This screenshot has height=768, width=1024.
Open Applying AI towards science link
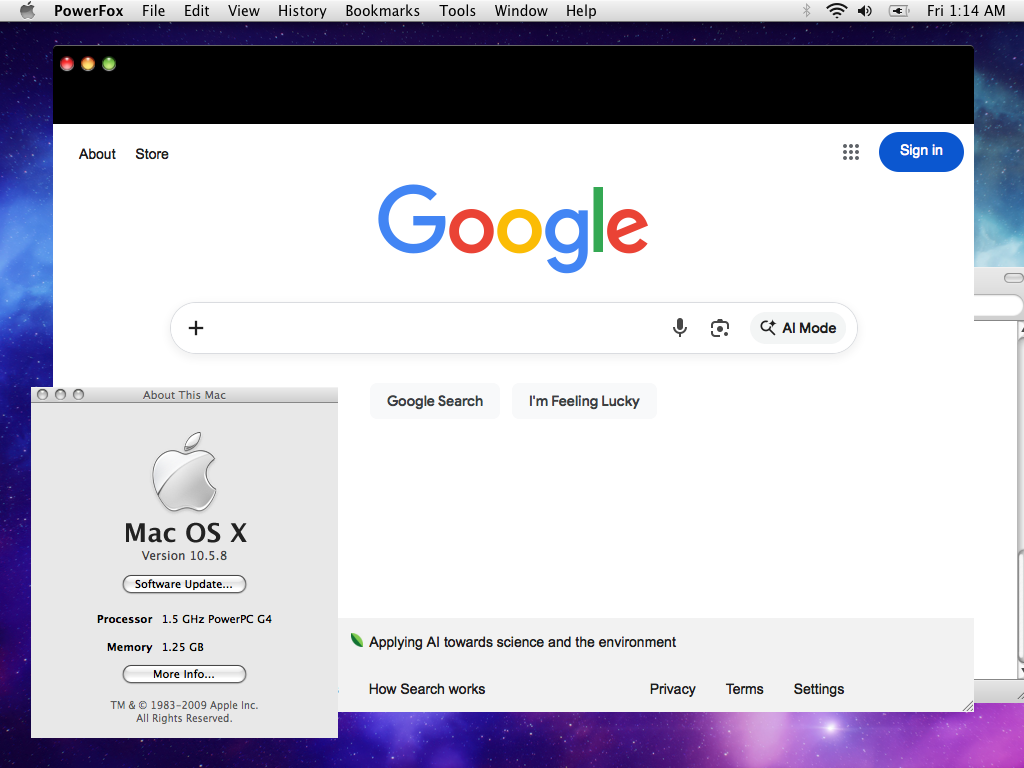(522, 642)
